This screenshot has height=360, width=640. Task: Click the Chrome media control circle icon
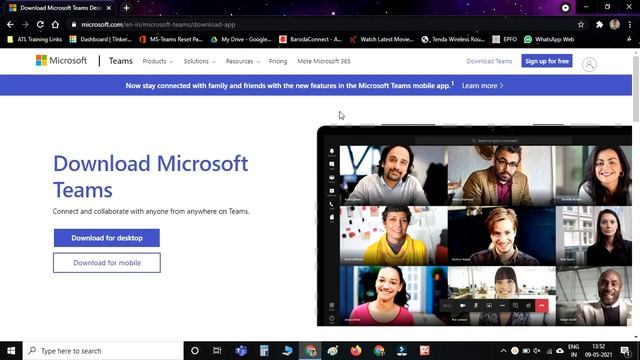tap(565, 8)
